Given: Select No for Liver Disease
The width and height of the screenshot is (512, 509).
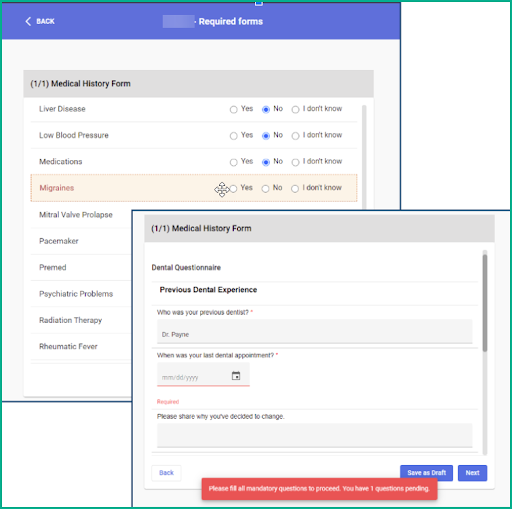Looking at the screenshot, I should pos(266,109).
